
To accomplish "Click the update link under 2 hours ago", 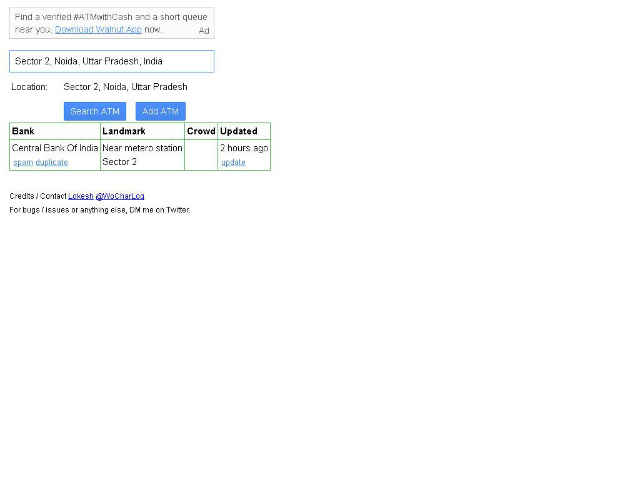I will tap(233, 162).
